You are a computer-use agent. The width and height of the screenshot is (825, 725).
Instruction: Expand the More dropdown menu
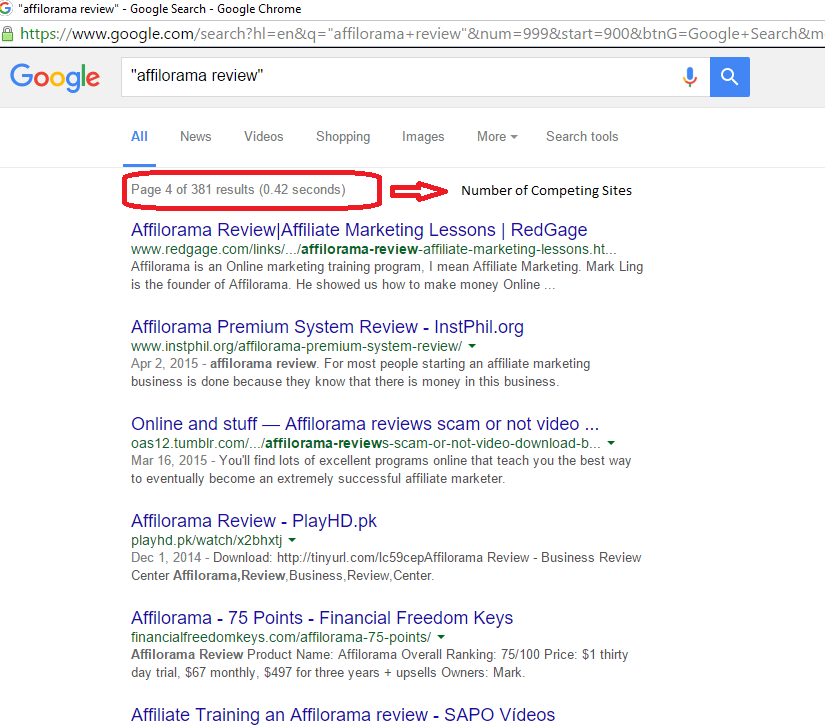[497, 137]
